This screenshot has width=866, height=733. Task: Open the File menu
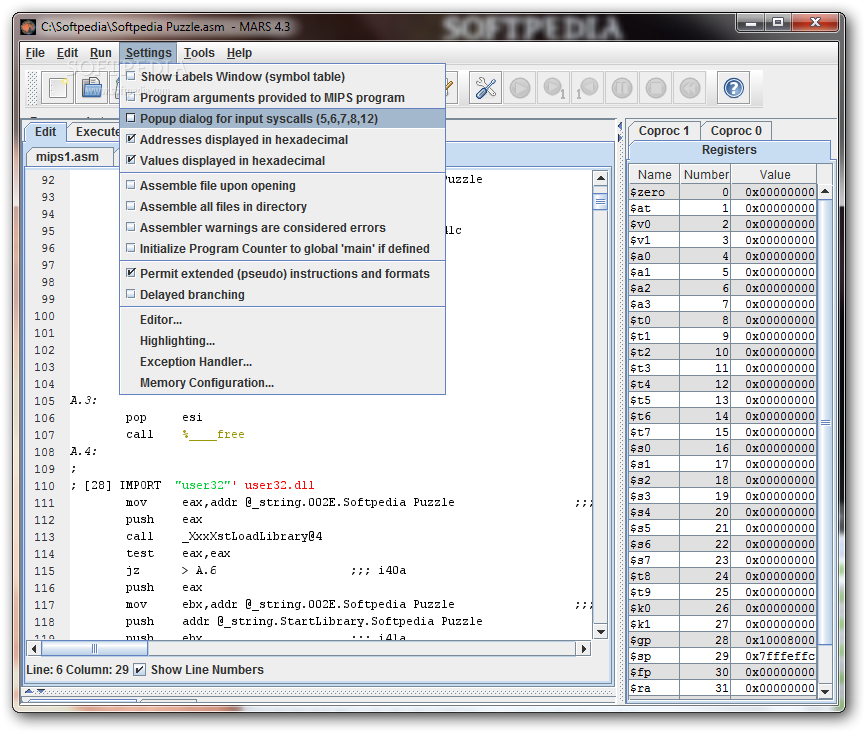35,53
